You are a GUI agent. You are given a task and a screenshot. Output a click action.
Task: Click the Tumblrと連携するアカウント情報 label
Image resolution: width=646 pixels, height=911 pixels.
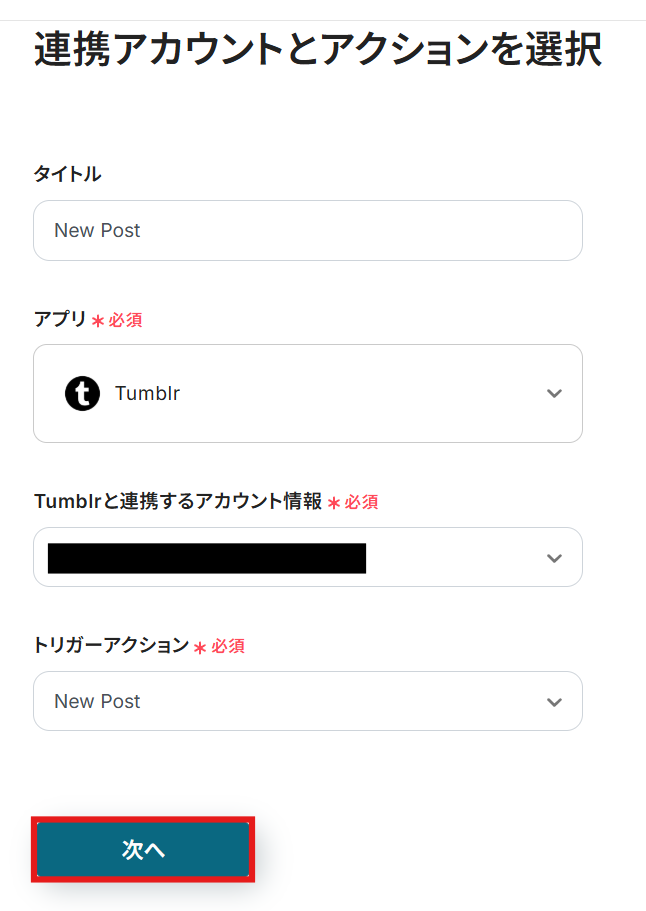coord(177,502)
